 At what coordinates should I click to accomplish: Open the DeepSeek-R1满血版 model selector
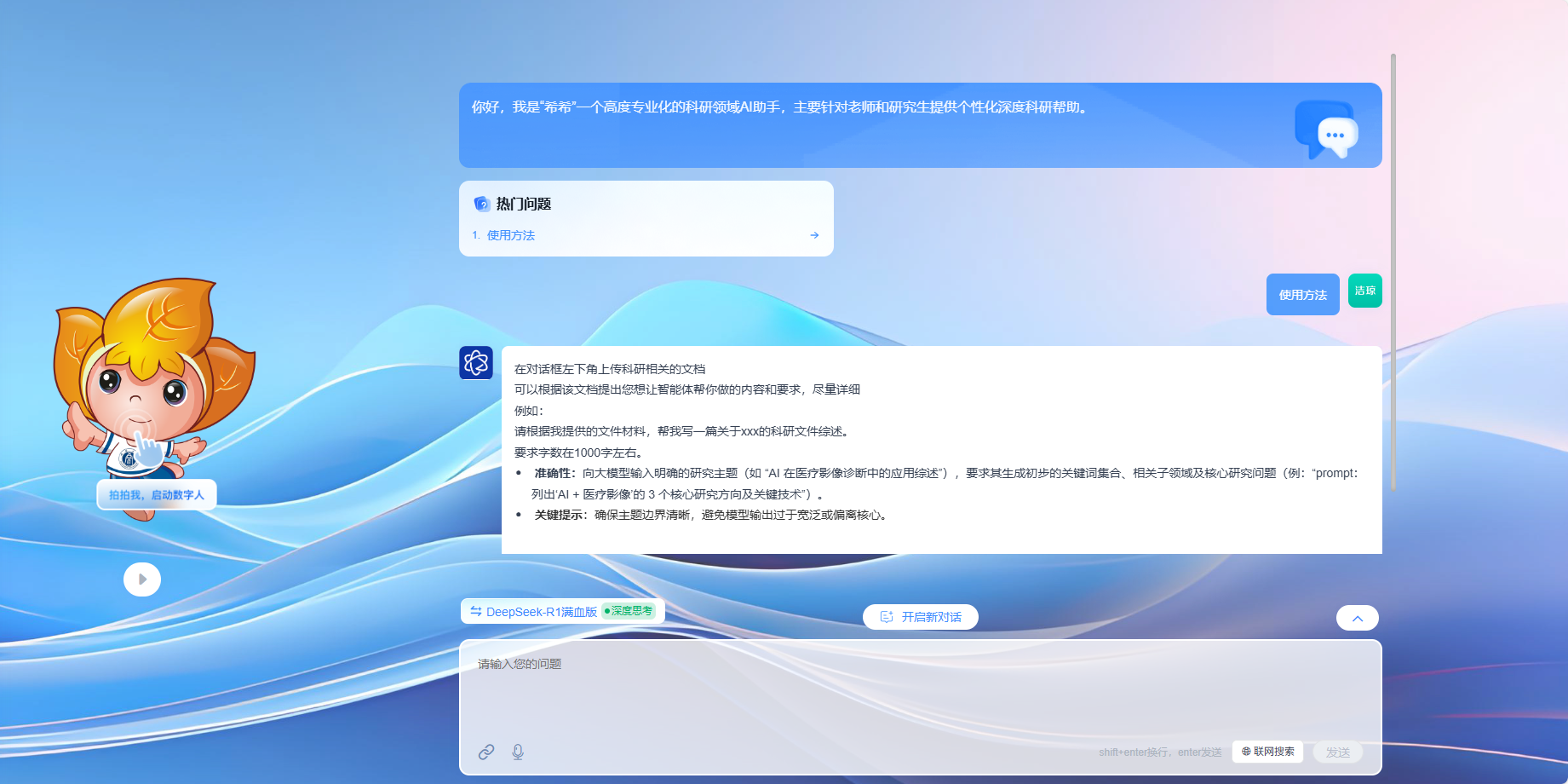(x=537, y=611)
